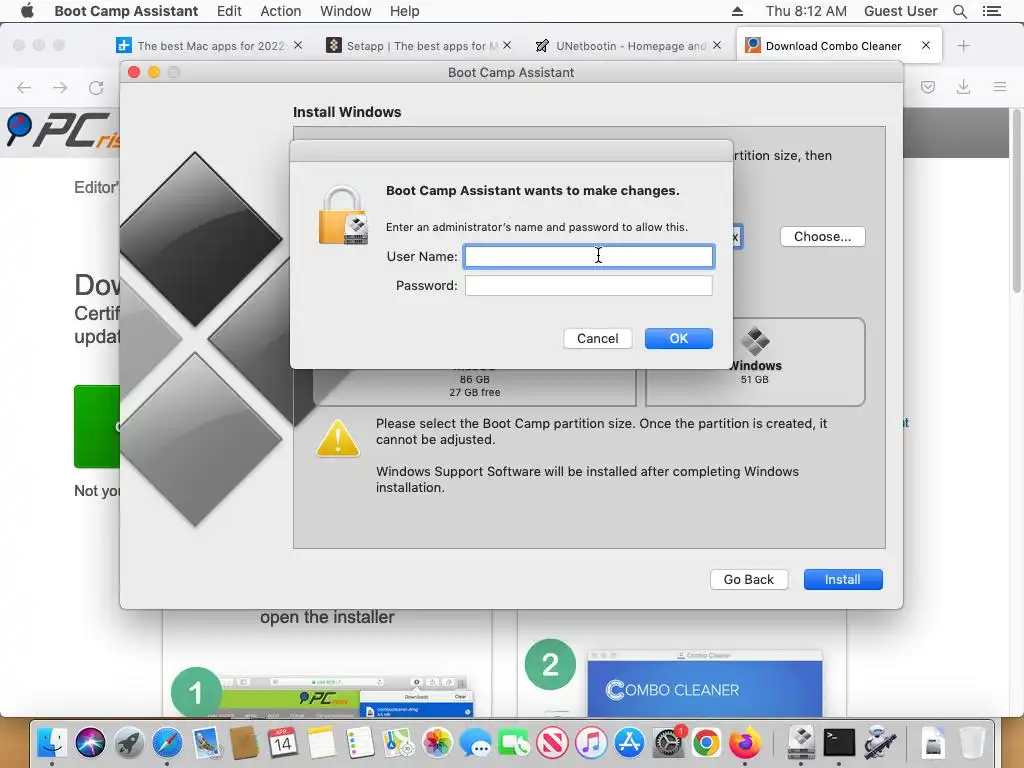Screen dimensions: 1024x768
Task: Open the document file icon in Dock
Action: click(x=934, y=743)
